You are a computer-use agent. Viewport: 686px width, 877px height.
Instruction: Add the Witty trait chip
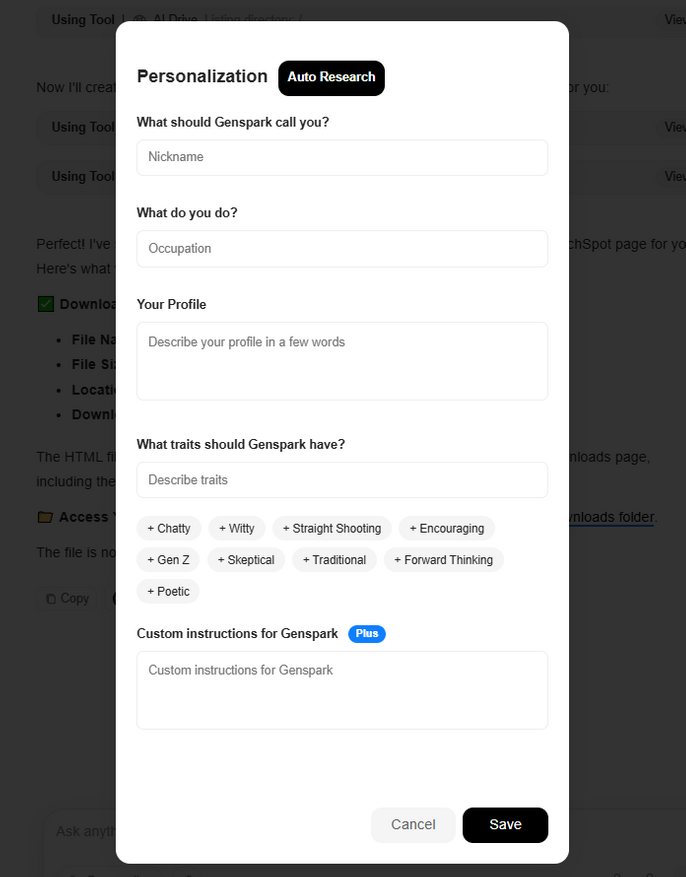click(x=236, y=528)
